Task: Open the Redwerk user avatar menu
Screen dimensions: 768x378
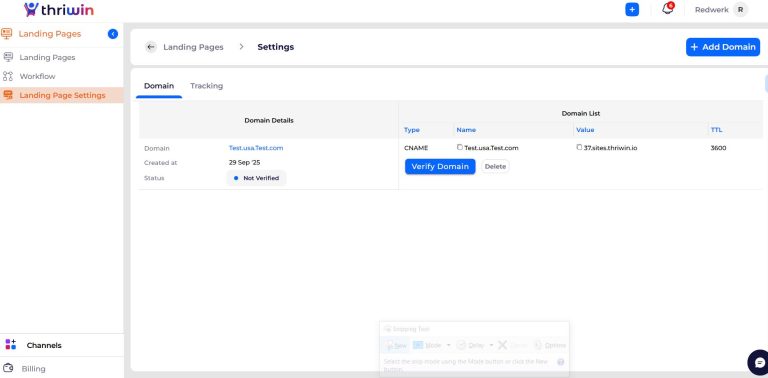Action: [x=740, y=10]
